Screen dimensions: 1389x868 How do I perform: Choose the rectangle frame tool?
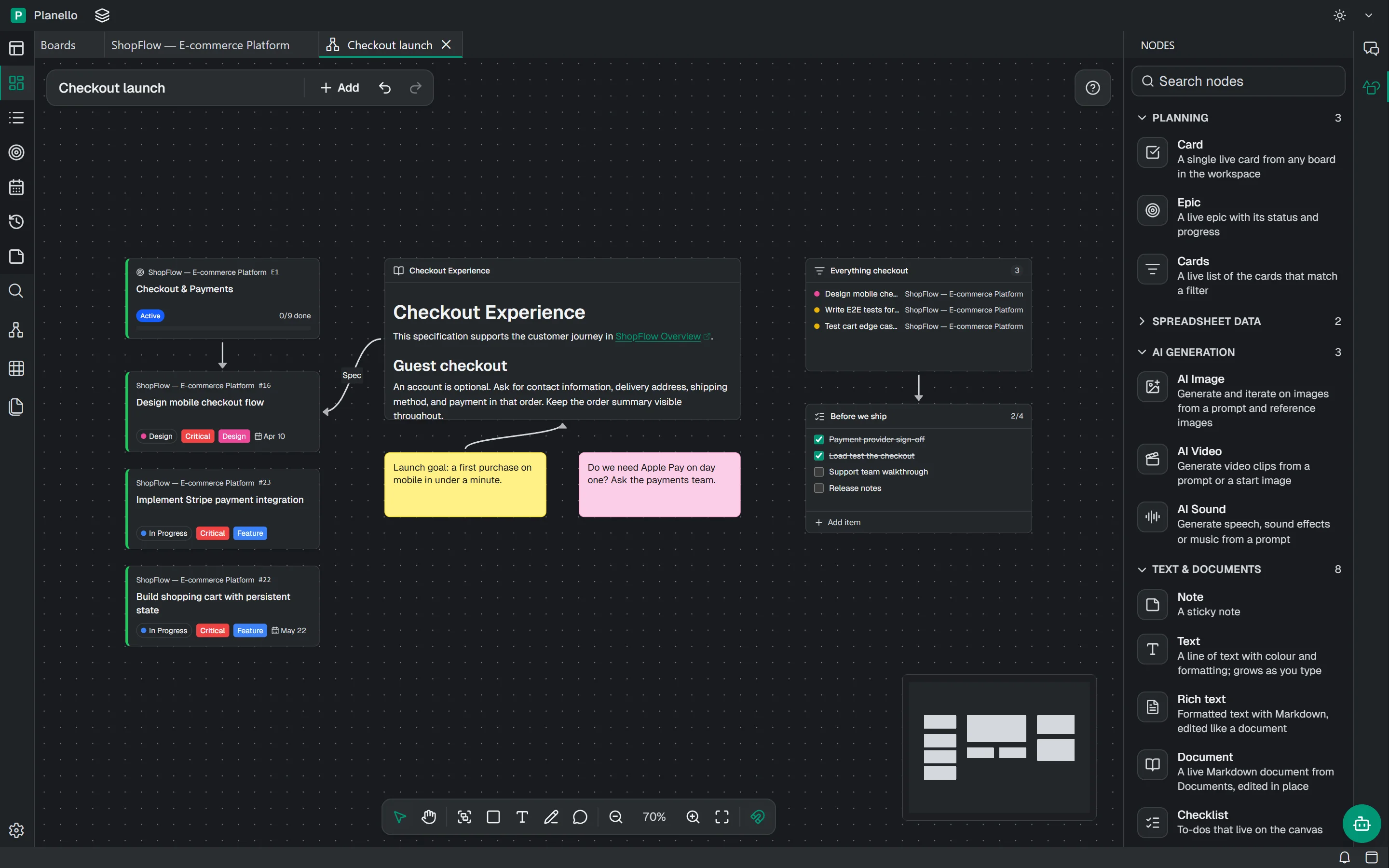[x=493, y=816]
